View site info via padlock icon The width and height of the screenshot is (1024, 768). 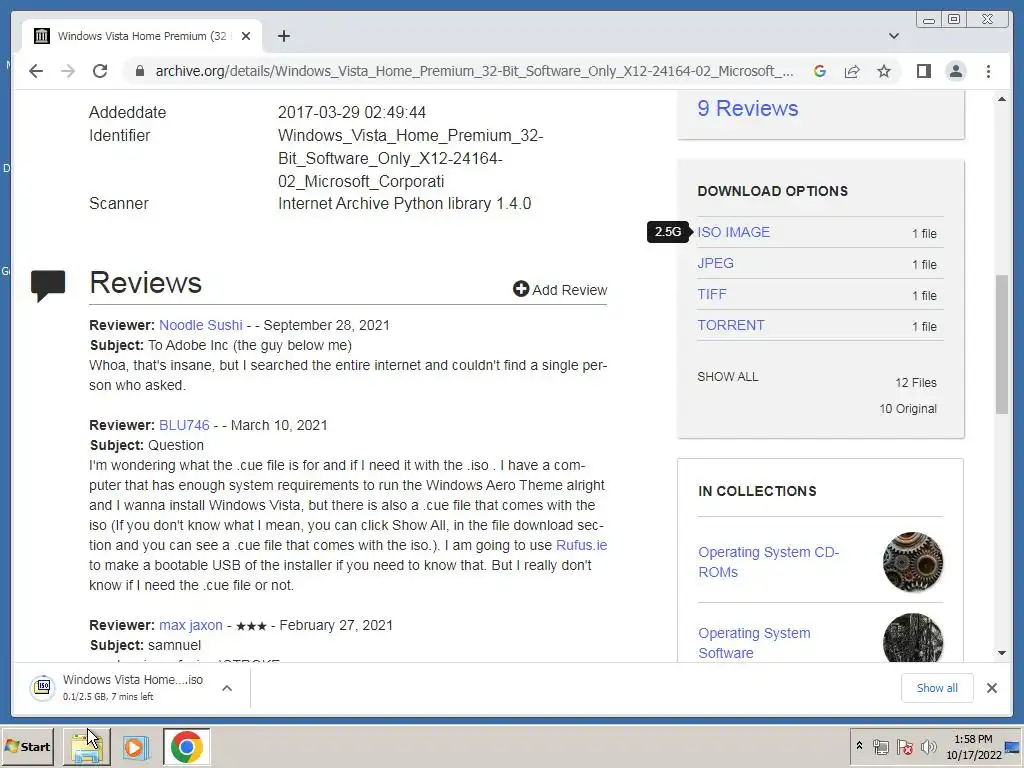[139, 71]
